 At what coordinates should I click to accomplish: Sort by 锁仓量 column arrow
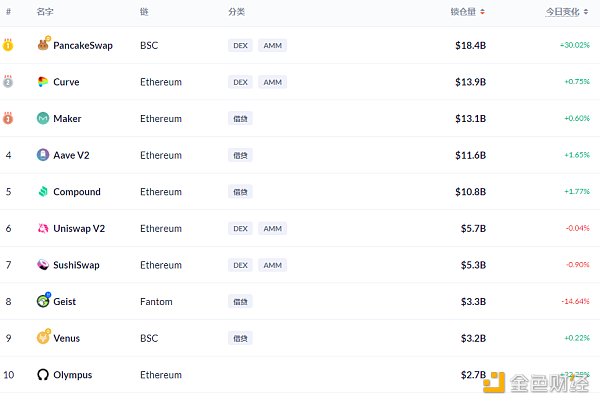pyautogui.click(x=483, y=12)
